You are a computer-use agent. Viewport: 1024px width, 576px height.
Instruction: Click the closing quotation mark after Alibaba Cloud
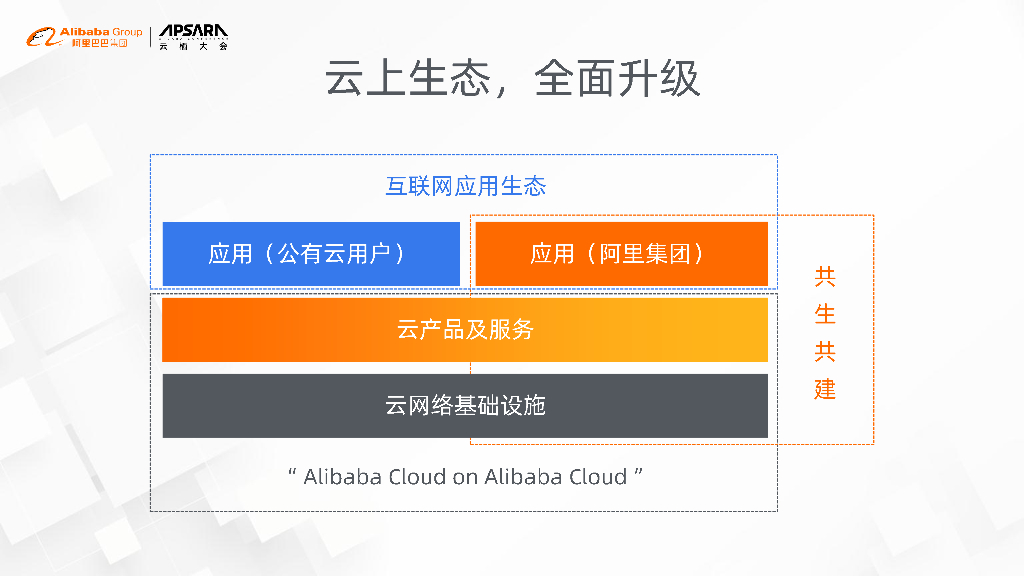coord(638,472)
